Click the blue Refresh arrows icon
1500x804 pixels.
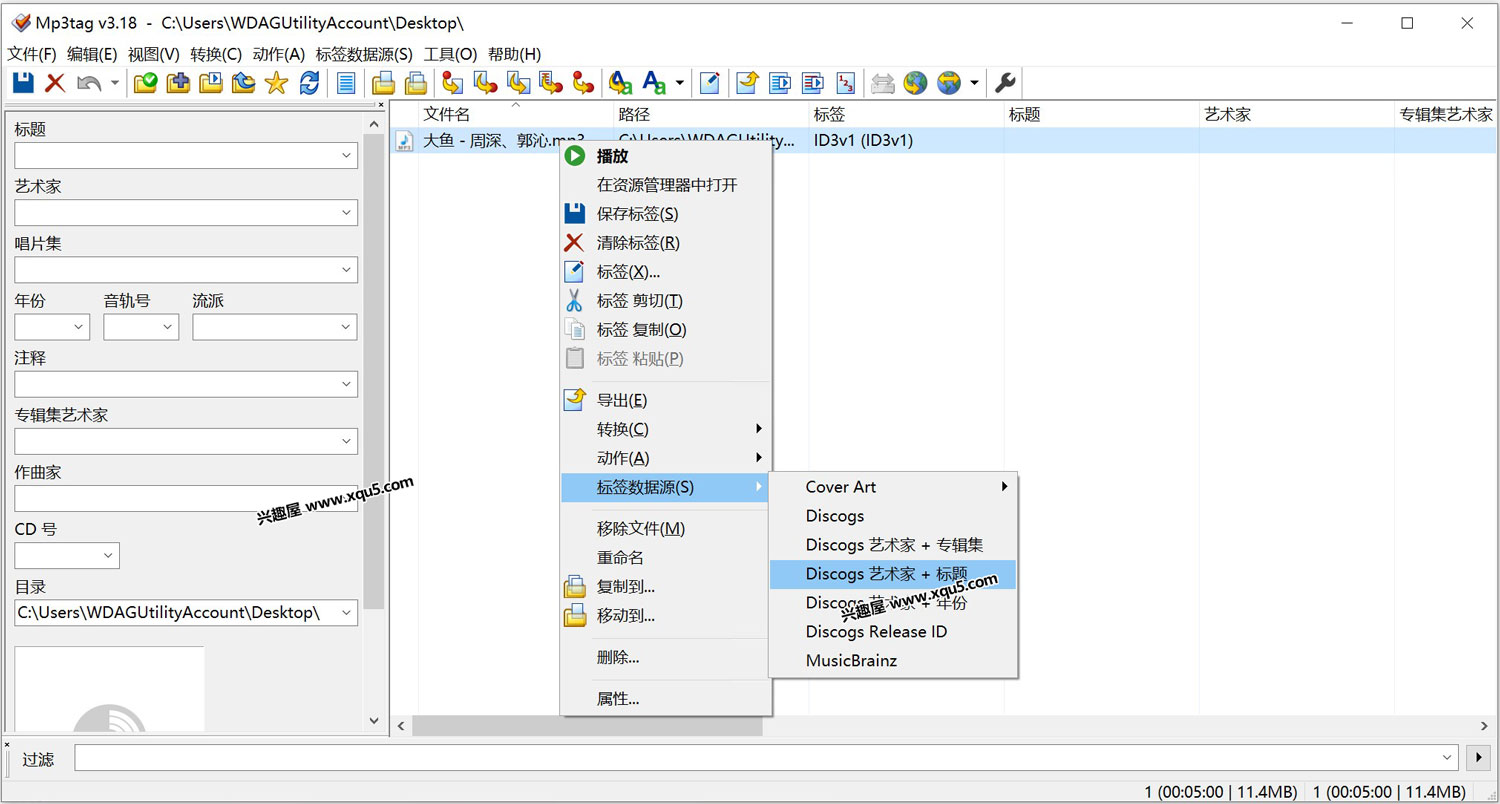pyautogui.click(x=309, y=83)
